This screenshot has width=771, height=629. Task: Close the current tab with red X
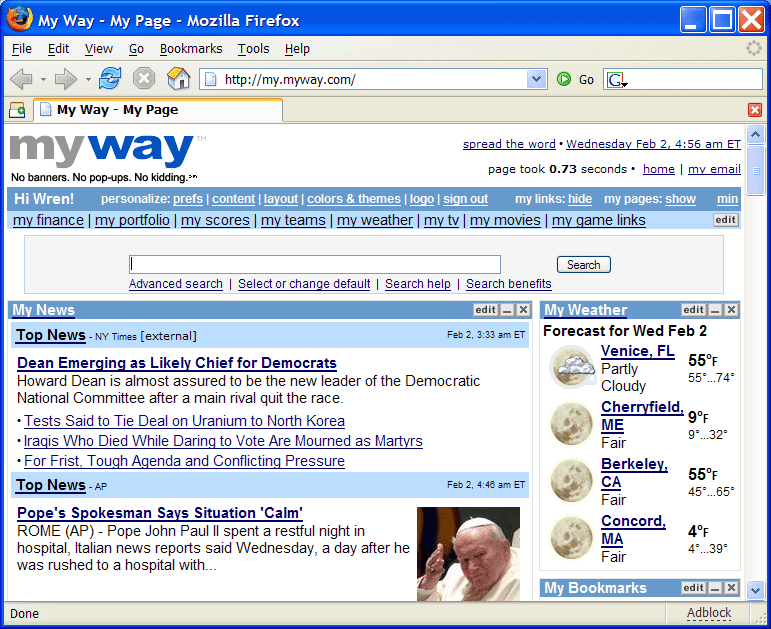pyautogui.click(x=755, y=110)
